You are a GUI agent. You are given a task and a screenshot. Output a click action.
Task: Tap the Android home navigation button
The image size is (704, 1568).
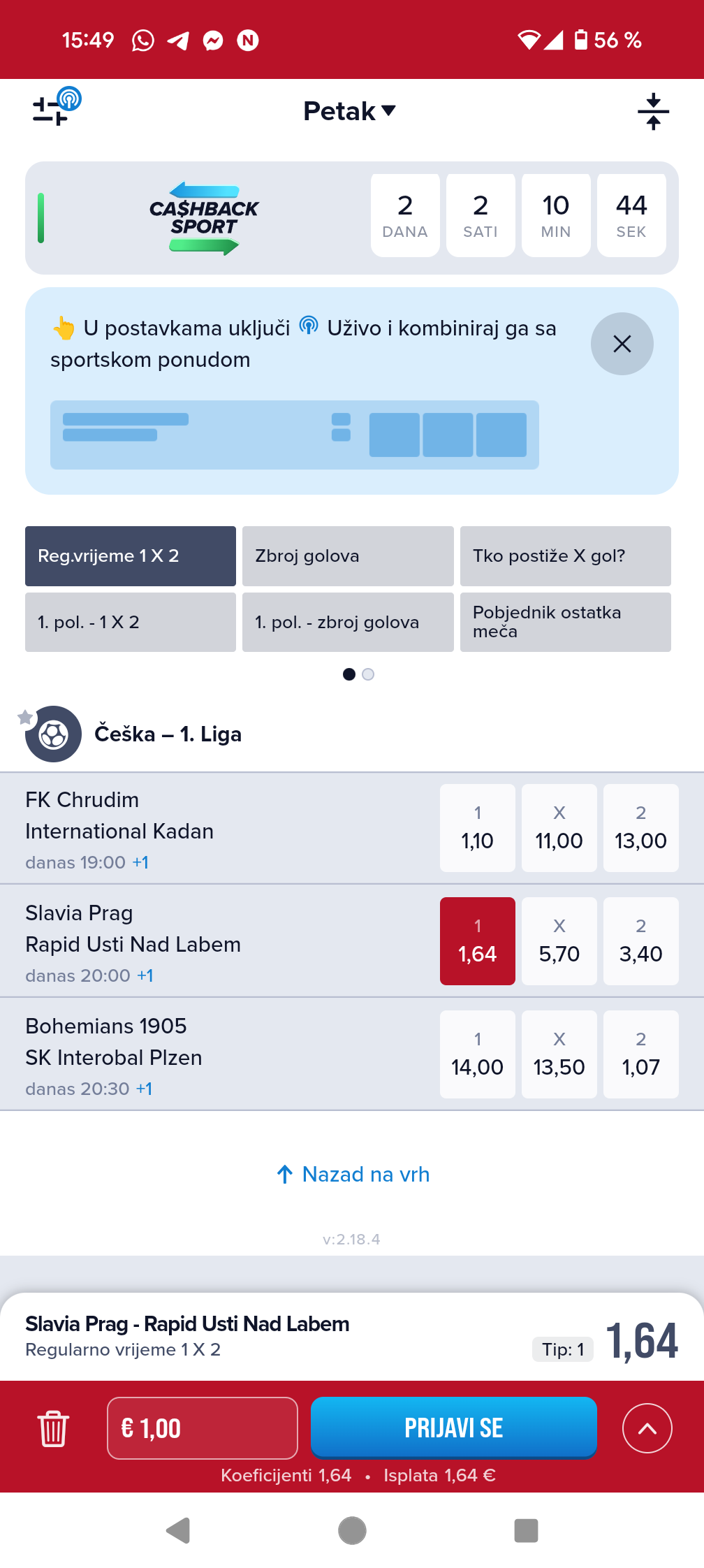pos(352,1530)
